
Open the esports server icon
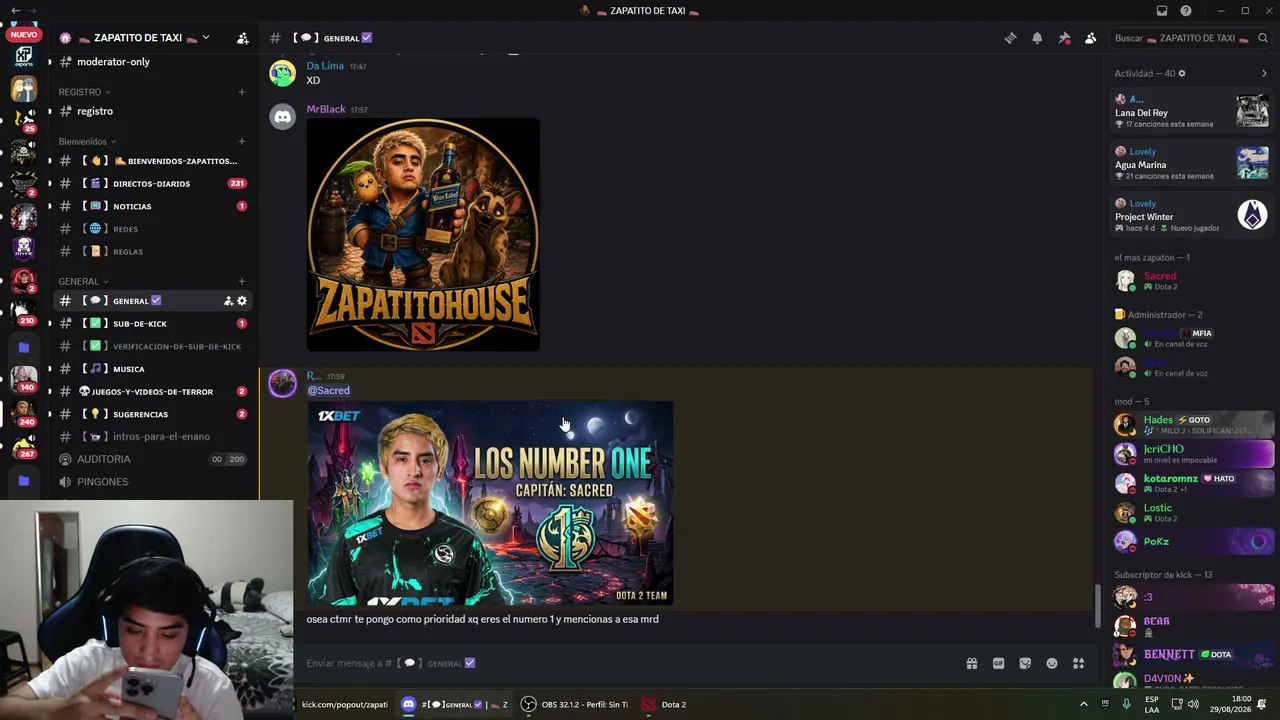23,57
